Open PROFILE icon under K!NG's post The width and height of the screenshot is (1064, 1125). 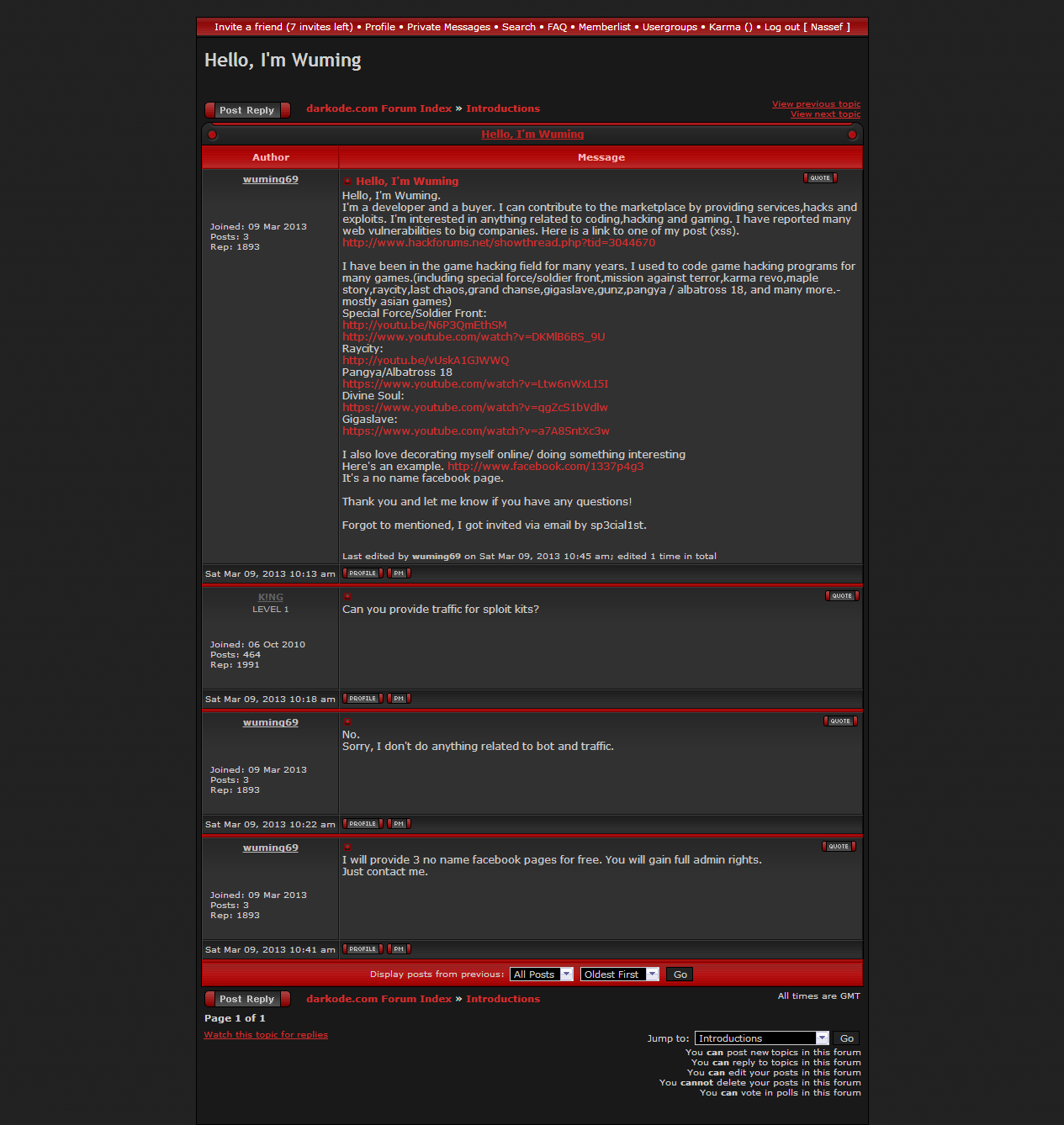pos(363,699)
